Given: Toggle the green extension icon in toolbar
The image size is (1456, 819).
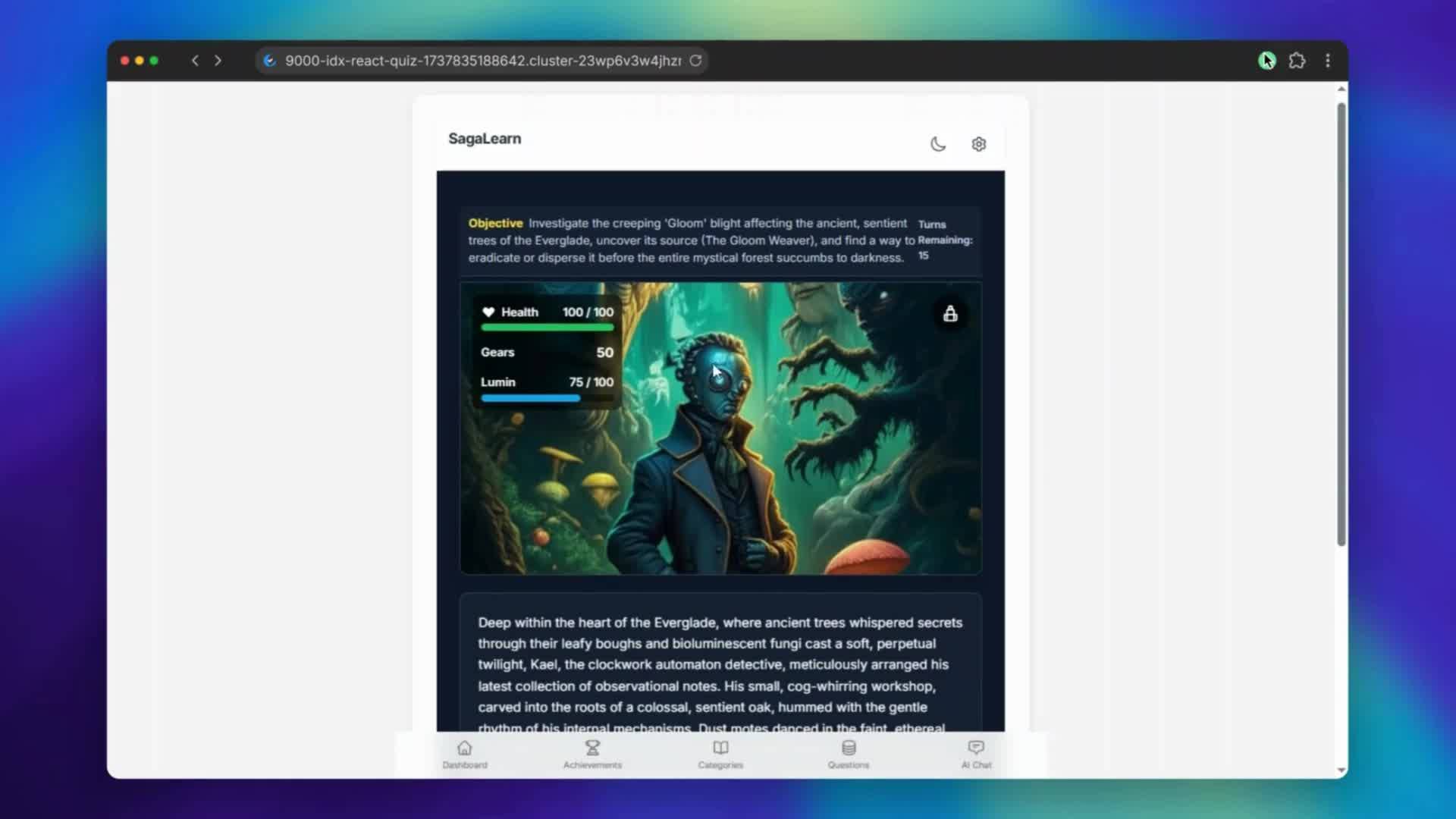Looking at the screenshot, I should tap(1267, 61).
